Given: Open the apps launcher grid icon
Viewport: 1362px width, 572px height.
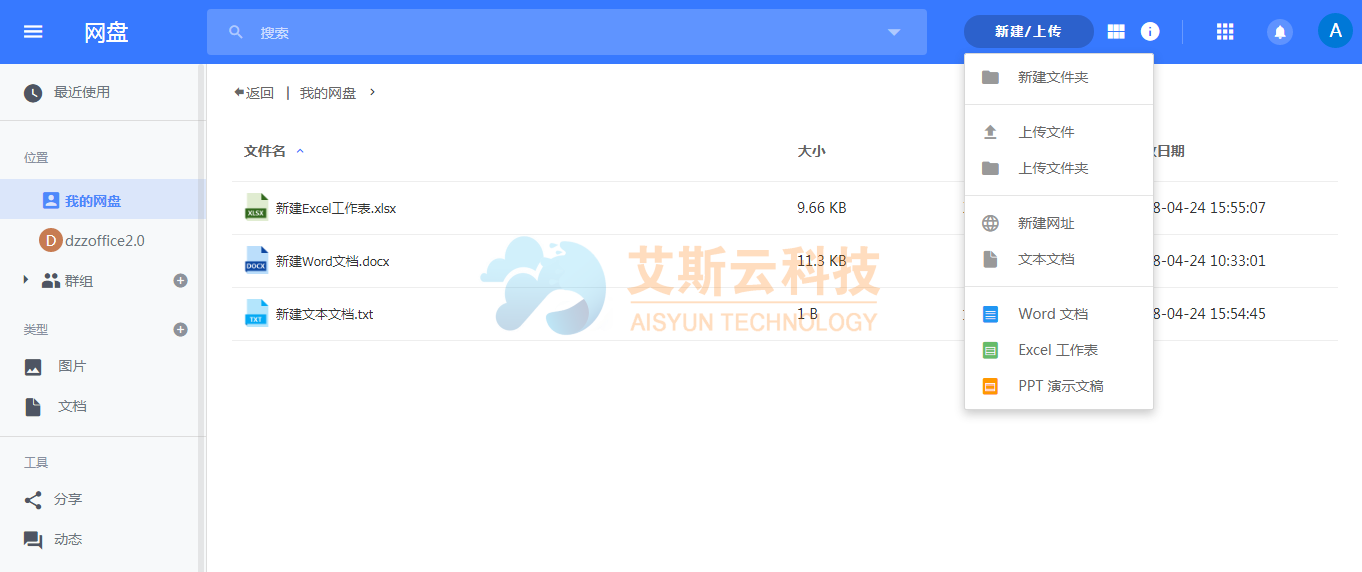Looking at the screenshot, I should click(1225, 32).
